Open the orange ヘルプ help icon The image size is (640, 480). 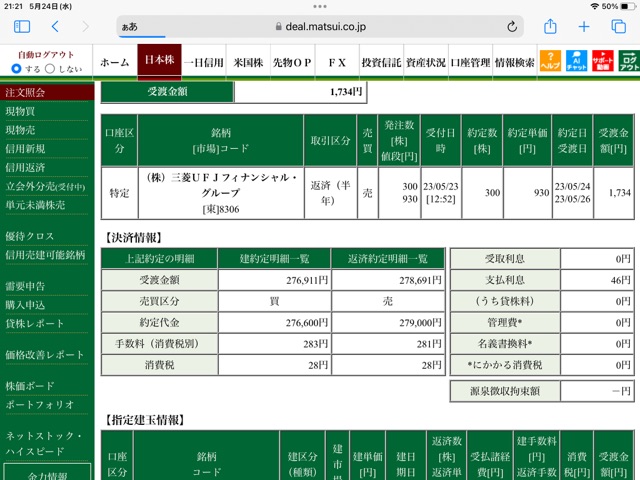[550, 61]
